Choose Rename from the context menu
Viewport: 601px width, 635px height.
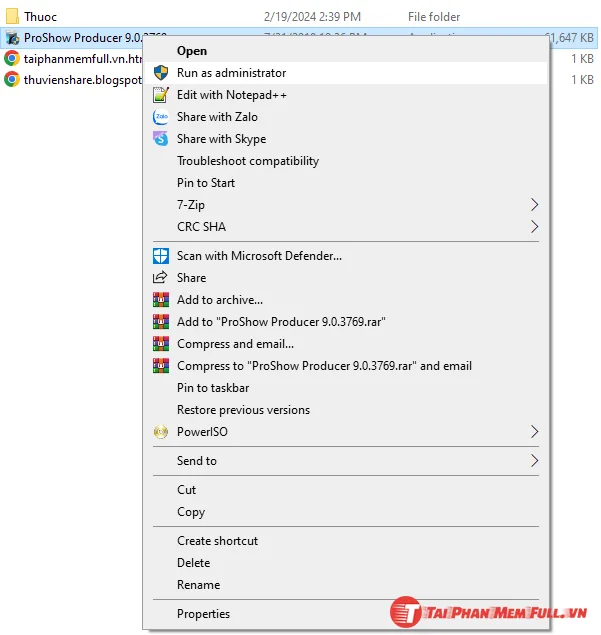point(345,585)
